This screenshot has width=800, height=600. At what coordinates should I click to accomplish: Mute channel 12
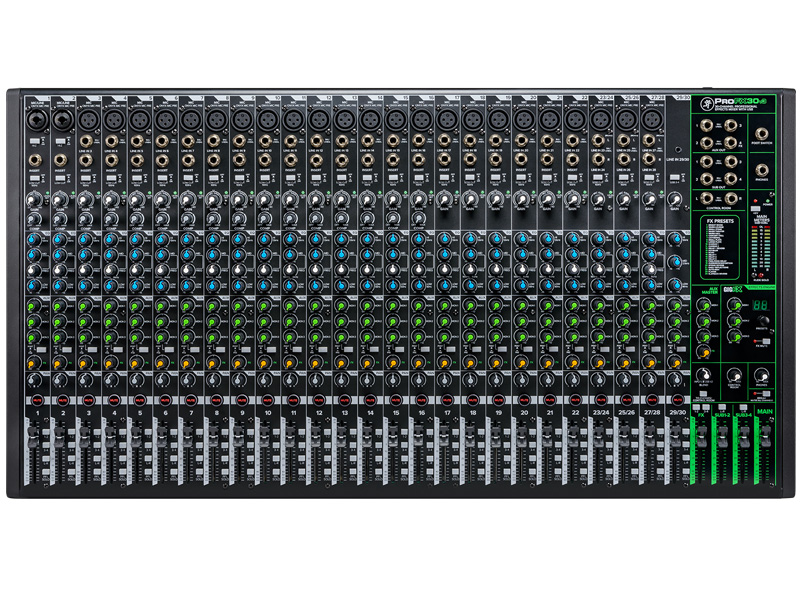(x=317, y=399)
